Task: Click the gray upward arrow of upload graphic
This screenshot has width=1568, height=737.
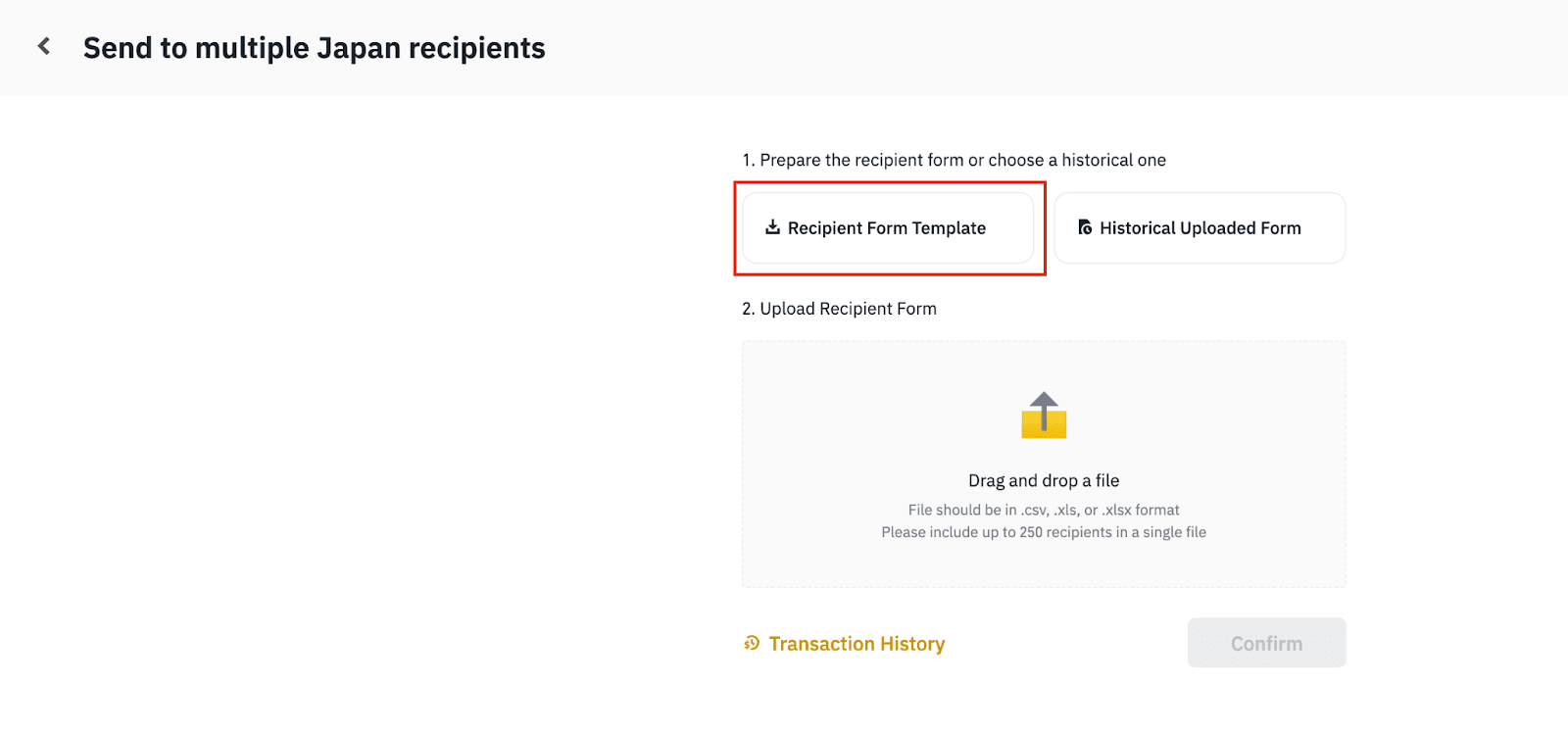Action: (1044, 408)
